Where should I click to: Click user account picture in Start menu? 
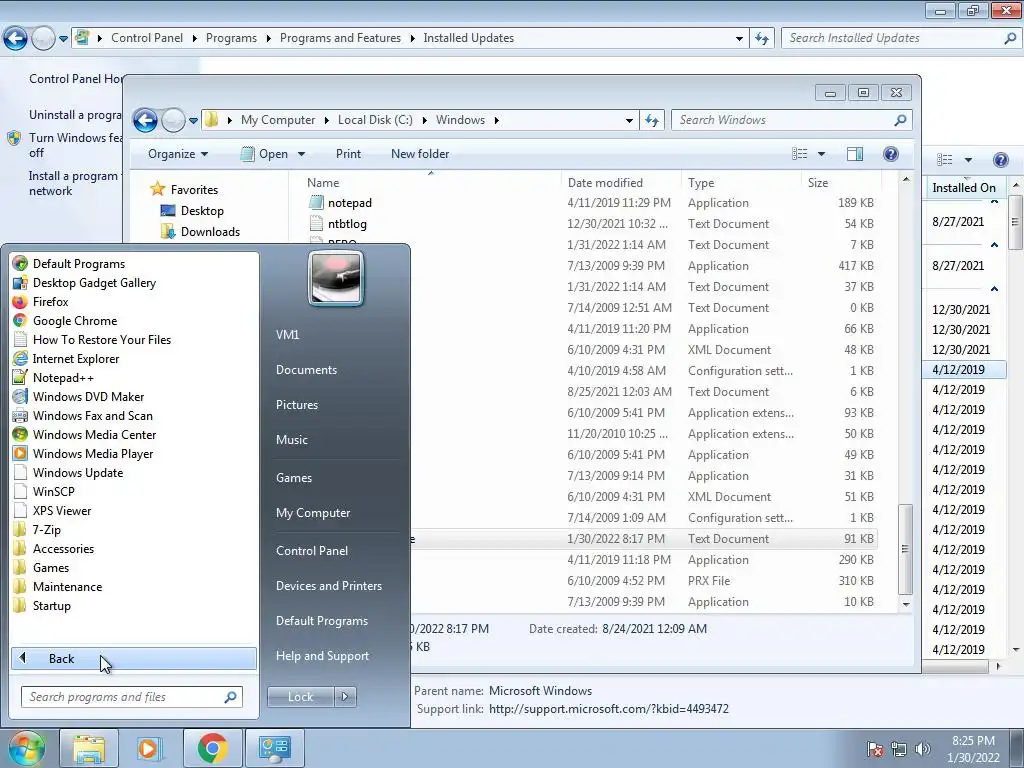click(x=336, y=278)
